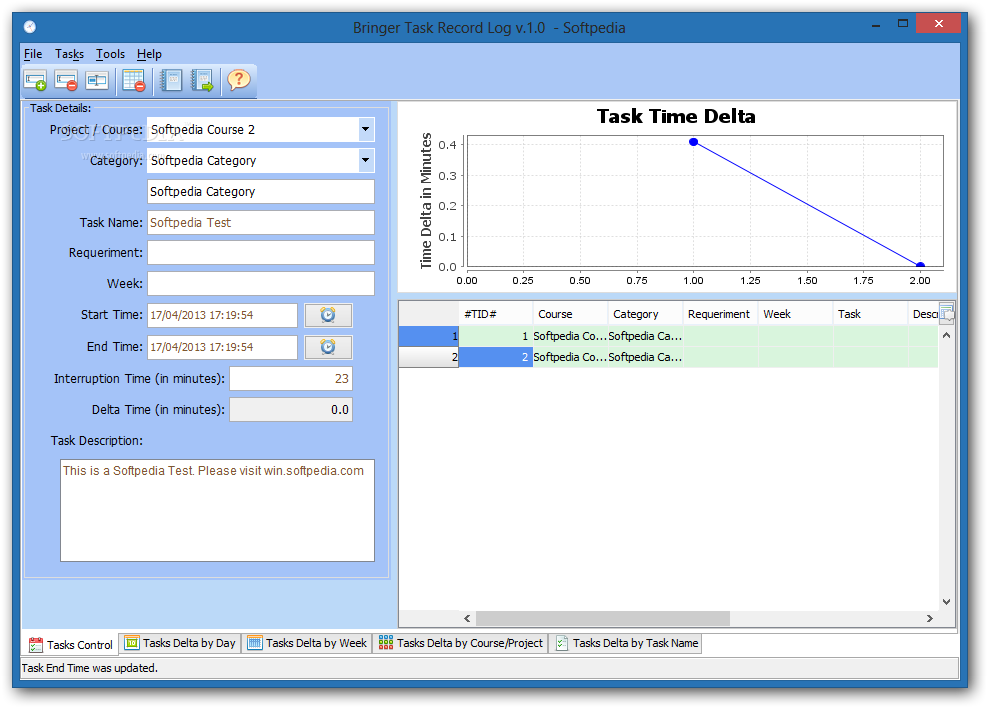
Task: Click the table's scroll down arrow
Action: pyautogui.click(x=946, y=602)
